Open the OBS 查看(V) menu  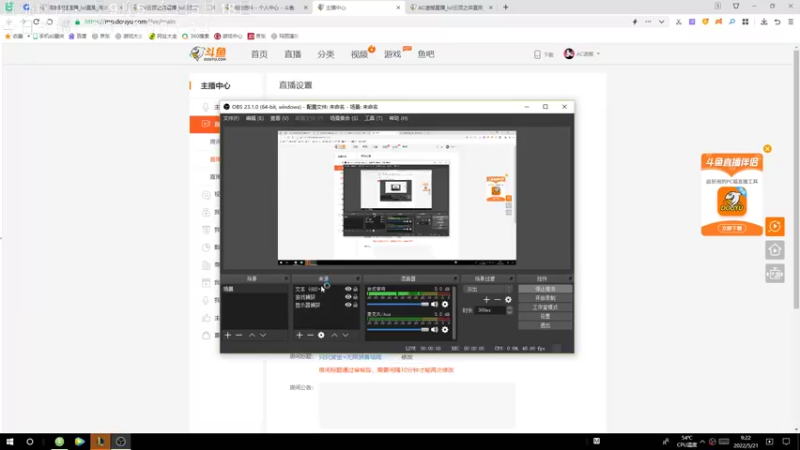[279, 118]
